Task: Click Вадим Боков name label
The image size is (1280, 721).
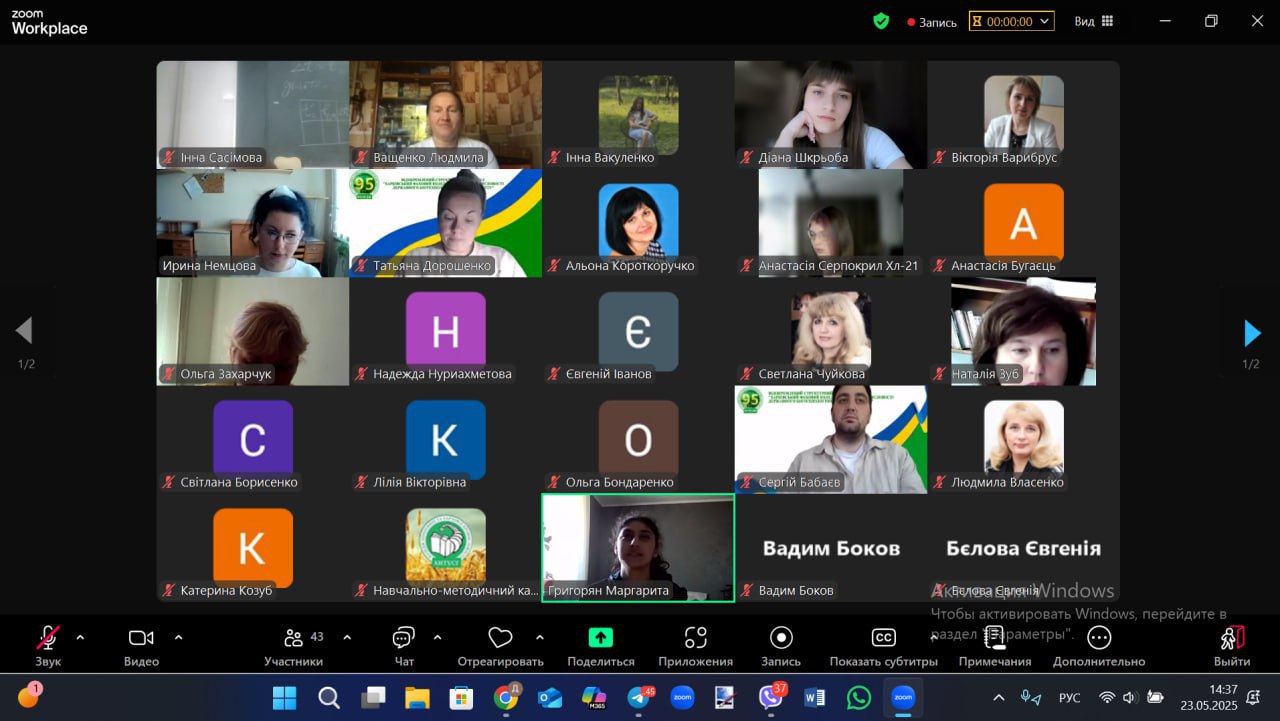Action: pos(796,590)
